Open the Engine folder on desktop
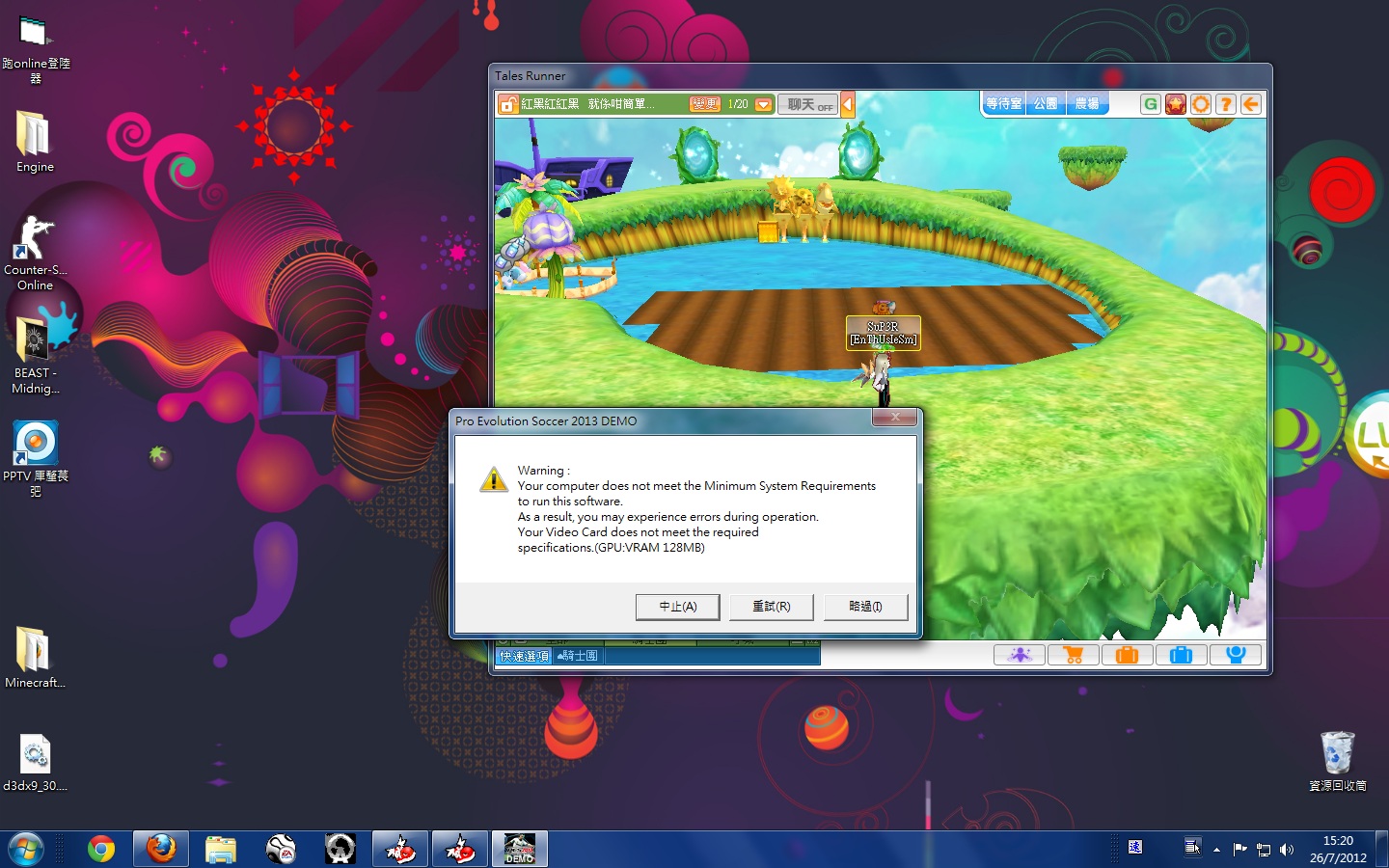The image size is (1389, 868). [35, 141]
